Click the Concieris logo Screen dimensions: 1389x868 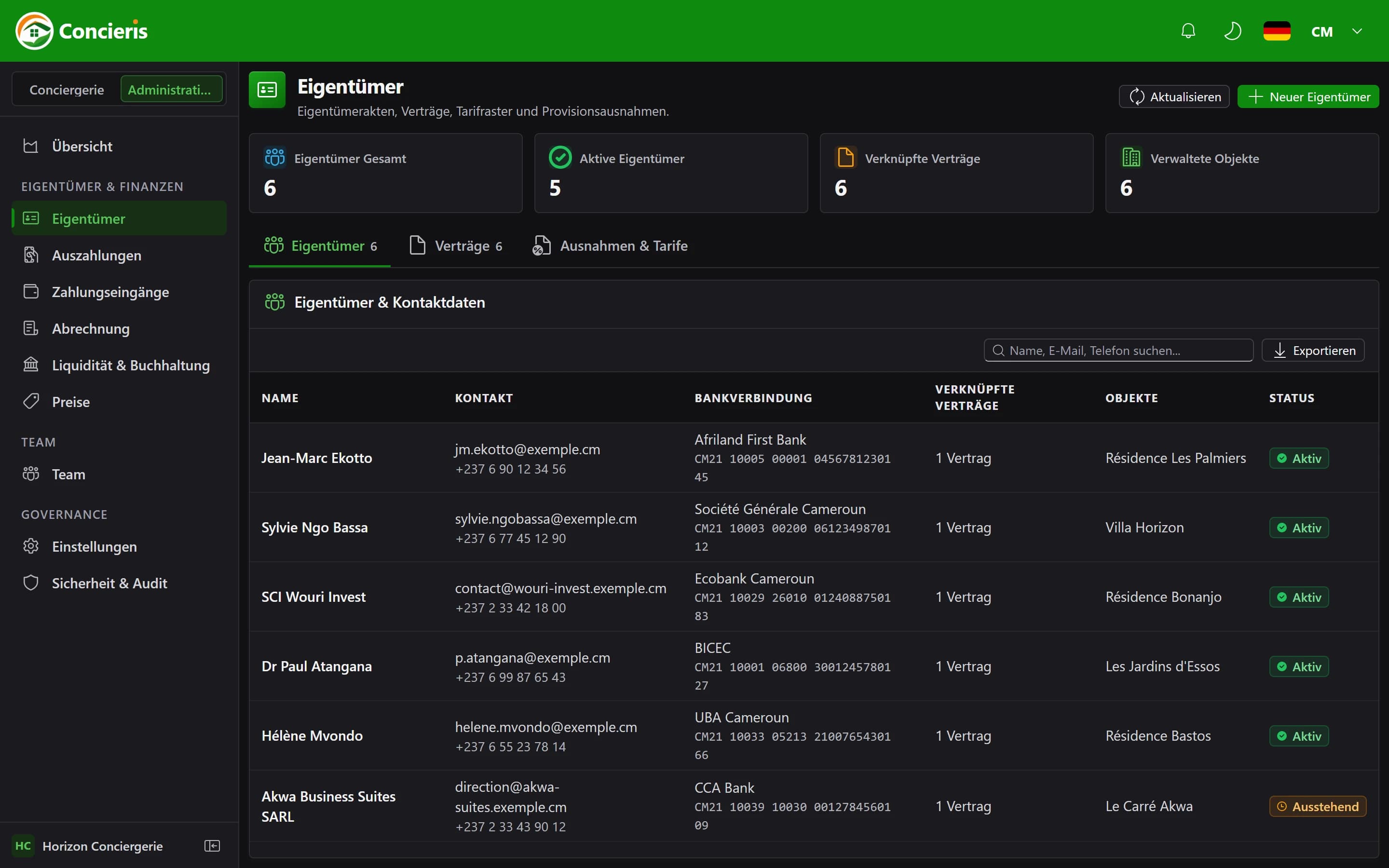82,31
